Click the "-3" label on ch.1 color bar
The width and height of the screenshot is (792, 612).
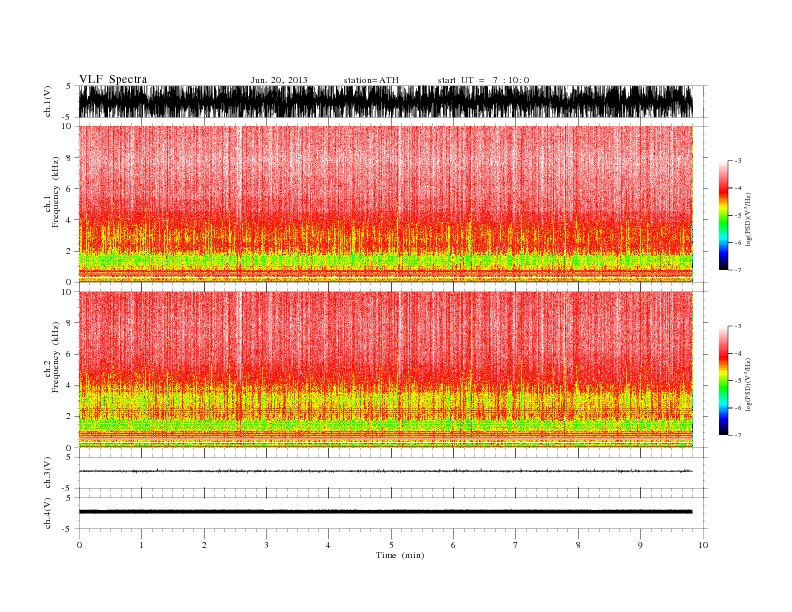point(737,161)
